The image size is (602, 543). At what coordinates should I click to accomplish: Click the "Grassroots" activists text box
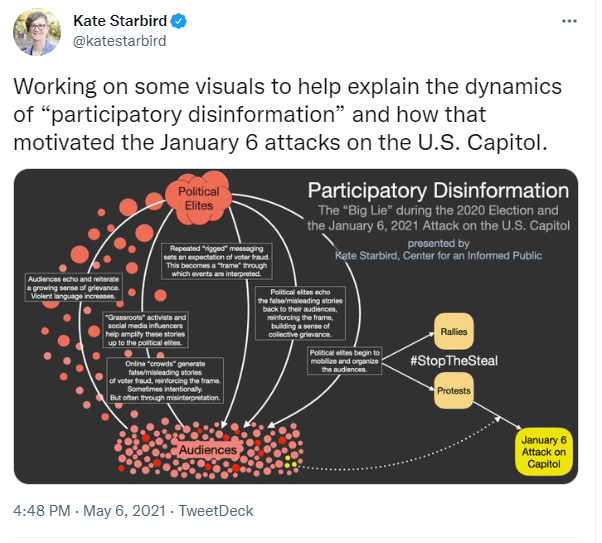pos(144,330)
